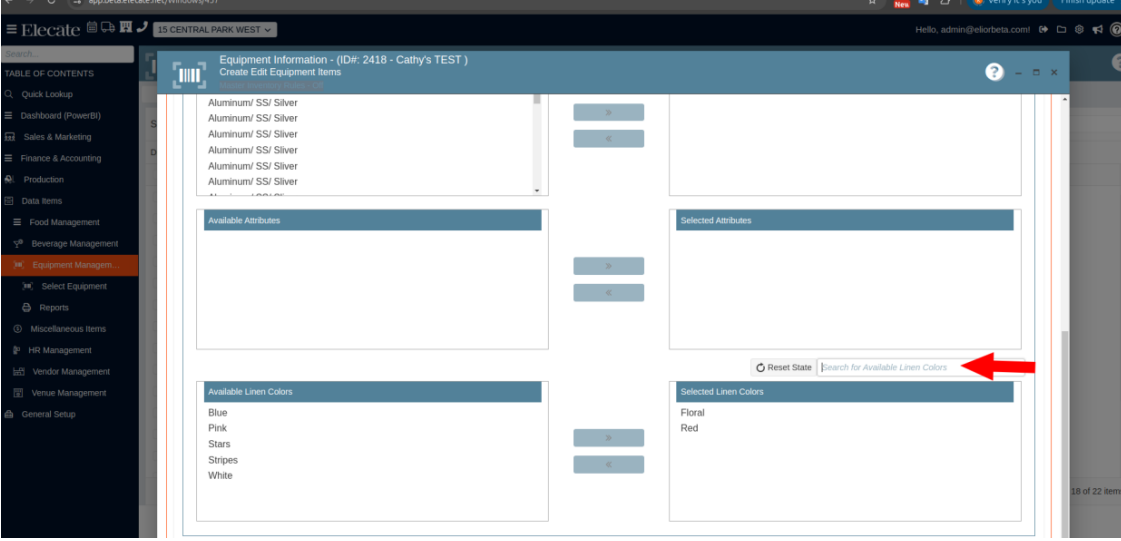Click the delivery truck icon in header
The height and width of the screenshot is (541, 1121).
[108, 28]
